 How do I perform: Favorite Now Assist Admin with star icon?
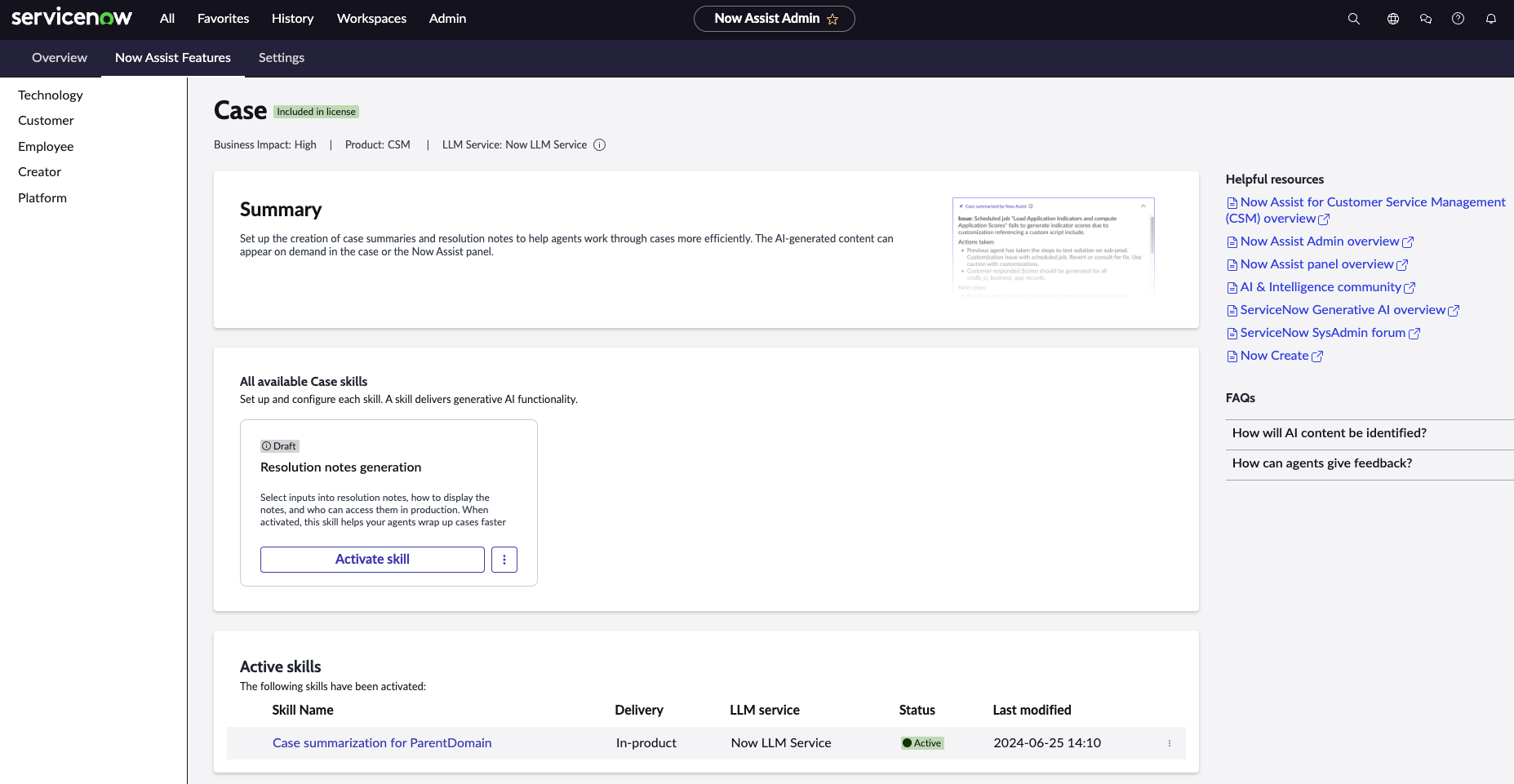[832, 19]
